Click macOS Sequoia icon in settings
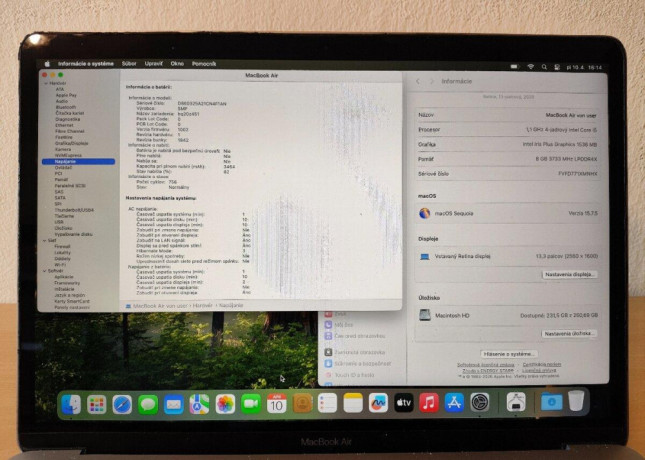The width and height of the screenshot is (645, 460). coord(425,213)
